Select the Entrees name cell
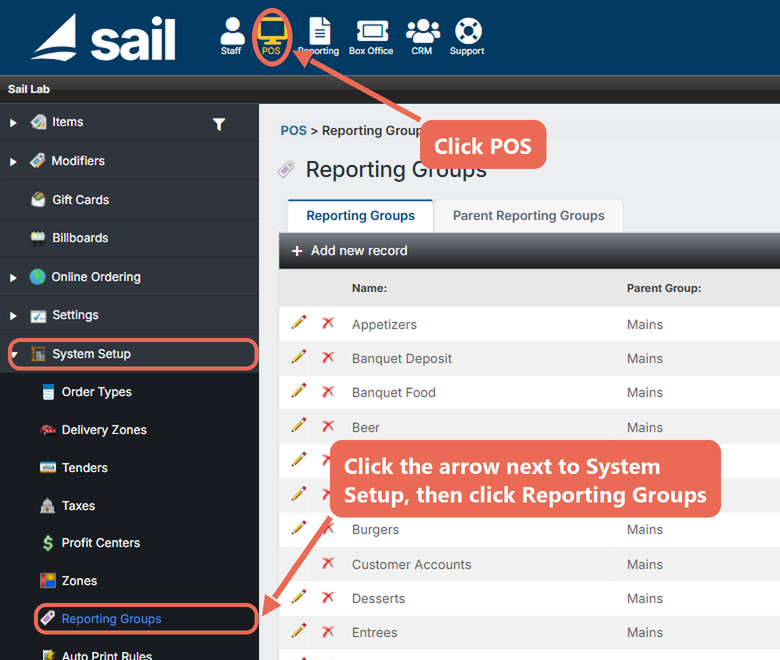Image resolution: width=780 pixels, height=660 pixels. pyautogui.click(x=375, y=633)
